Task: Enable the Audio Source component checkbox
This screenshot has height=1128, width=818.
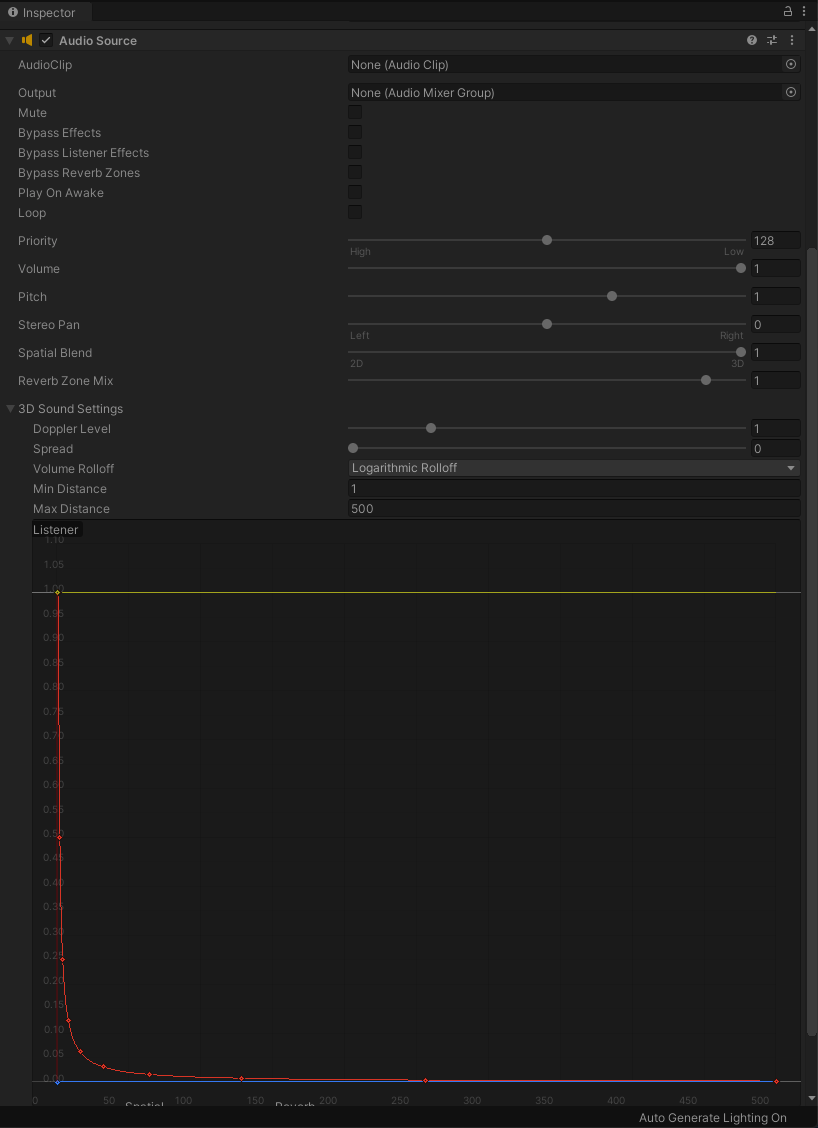Action: point(45,39)
